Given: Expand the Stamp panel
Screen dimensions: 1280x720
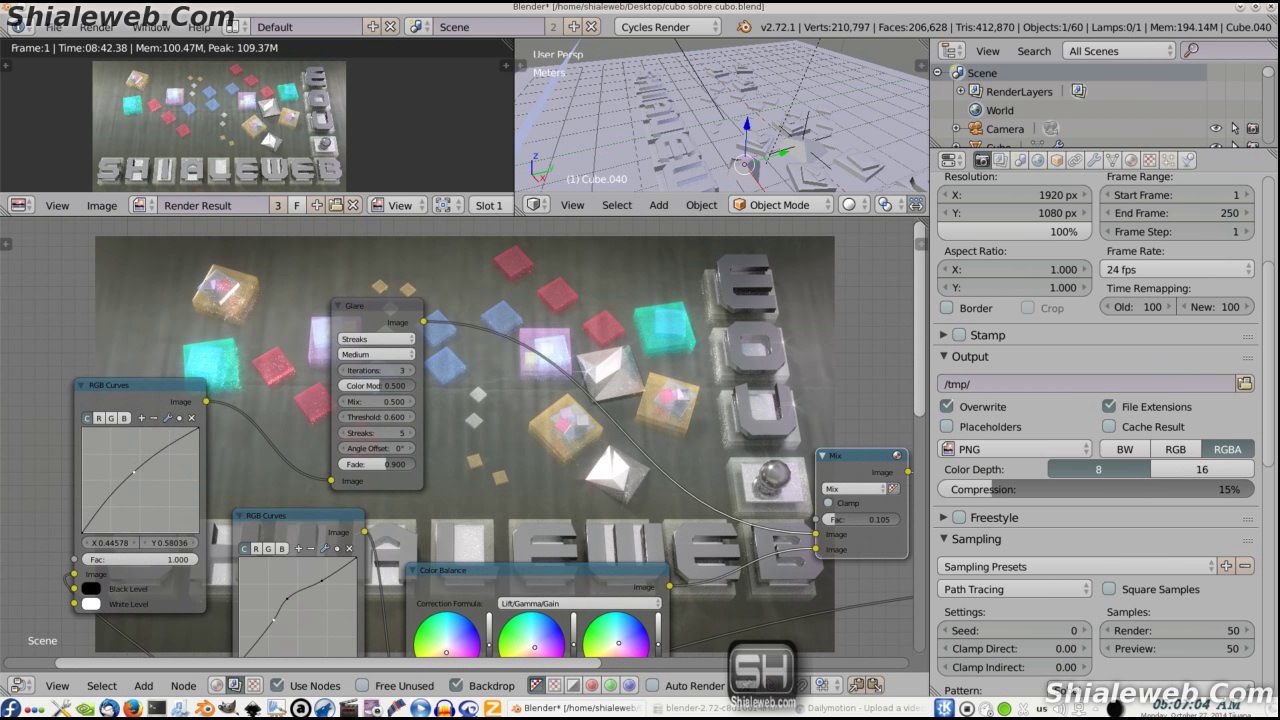Looking at the screenshot, I should pos(944,335).
